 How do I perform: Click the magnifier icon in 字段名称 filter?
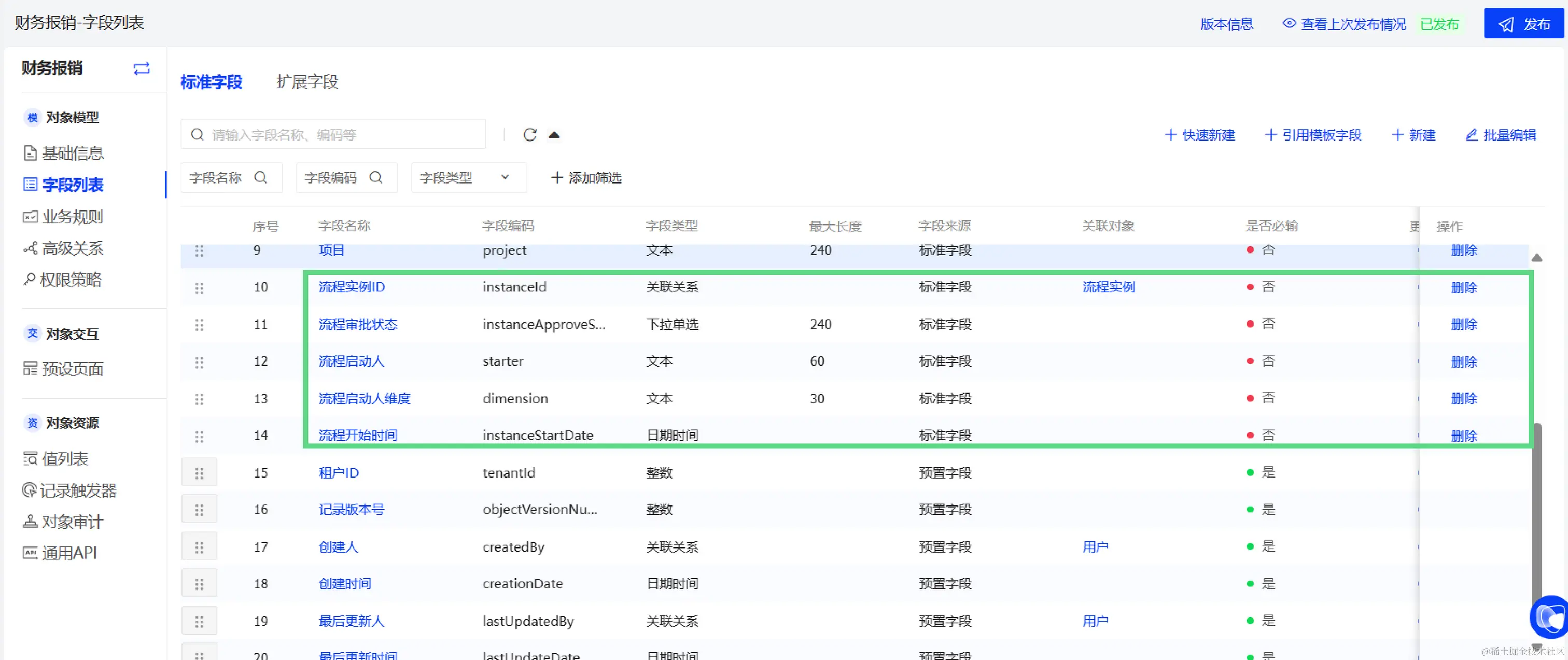point(260,178)
